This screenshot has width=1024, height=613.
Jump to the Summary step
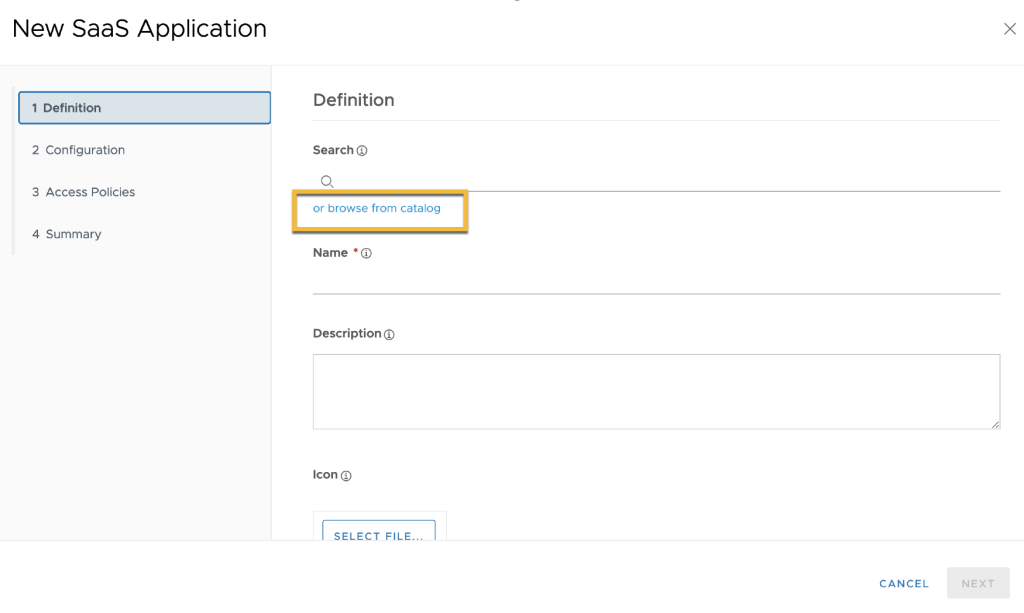[x=73, y=234]
